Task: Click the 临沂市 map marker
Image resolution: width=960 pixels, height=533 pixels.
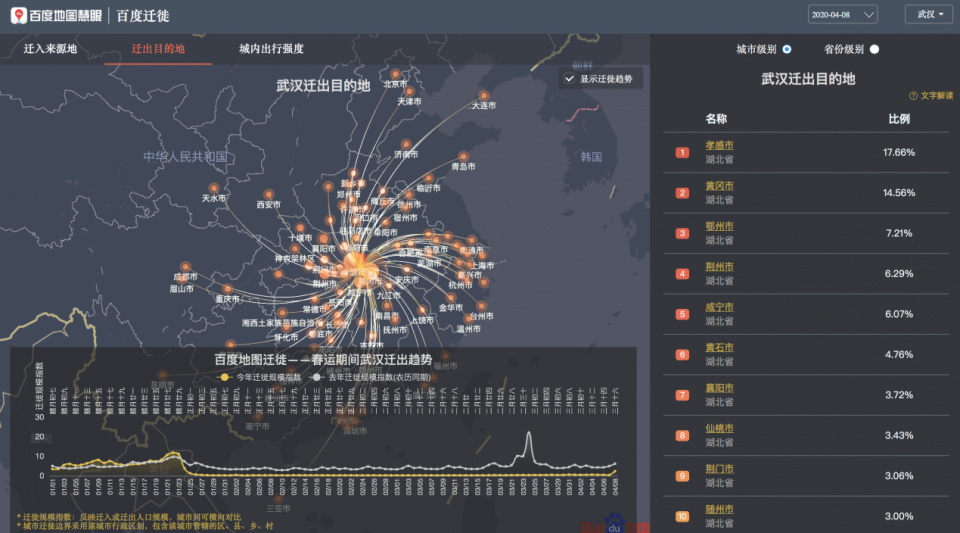Action: (429, 179)
